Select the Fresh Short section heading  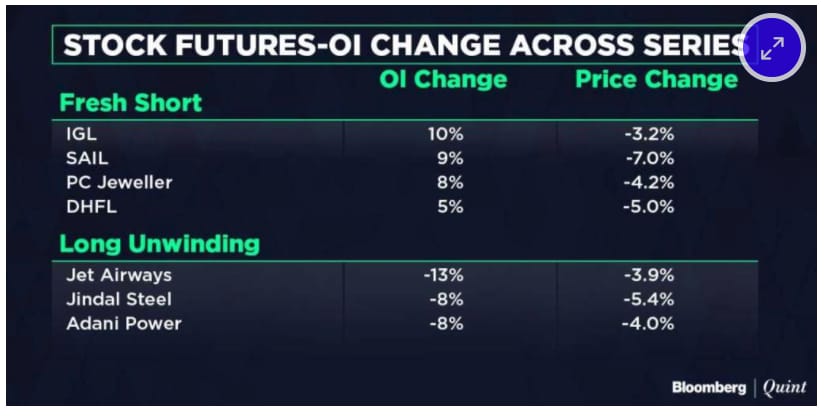point(130,103)
